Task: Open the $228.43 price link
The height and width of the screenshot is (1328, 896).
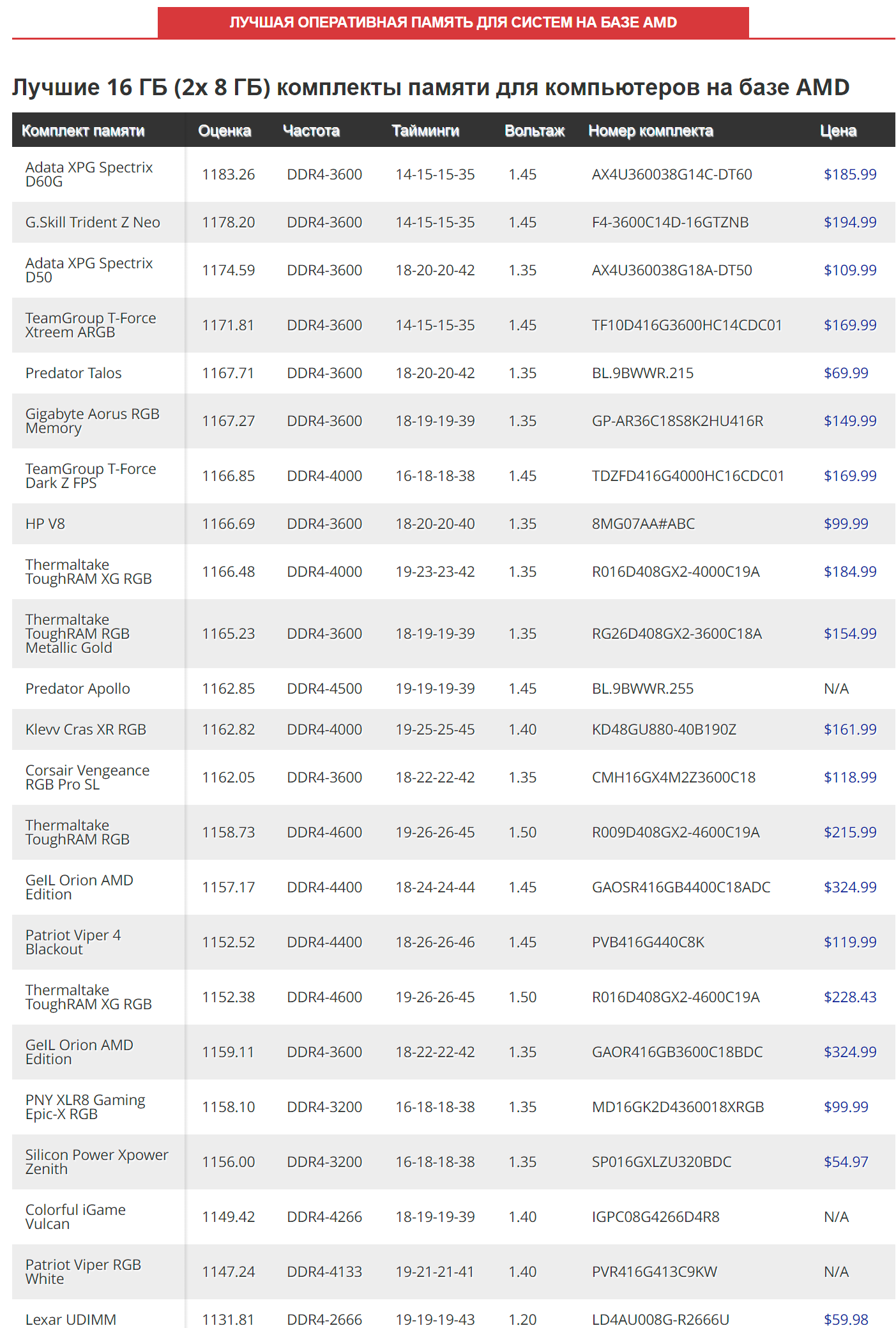Action: (x=849, y=997)
